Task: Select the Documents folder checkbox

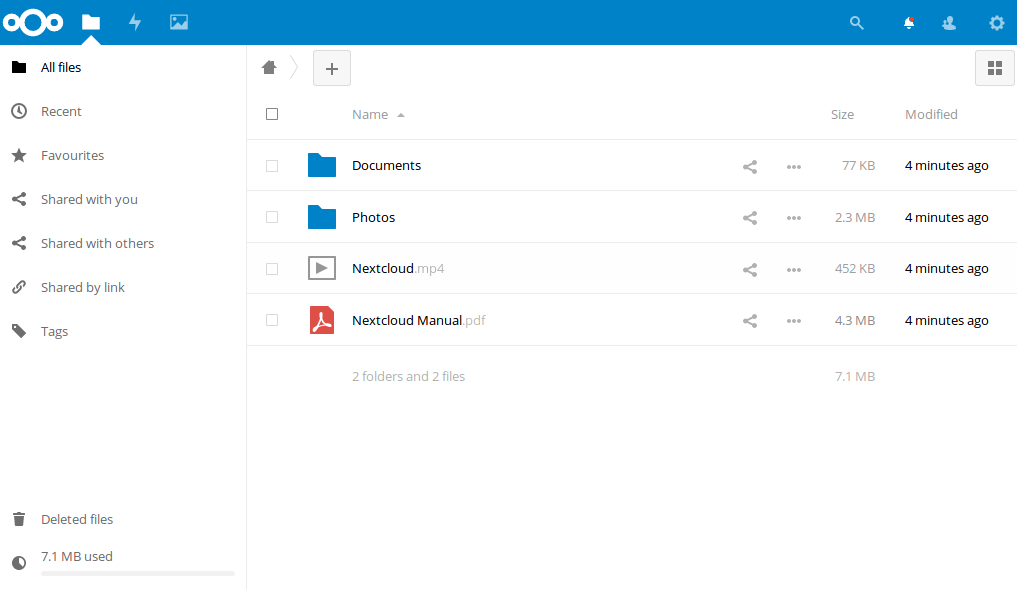Action: coord(272,166)
